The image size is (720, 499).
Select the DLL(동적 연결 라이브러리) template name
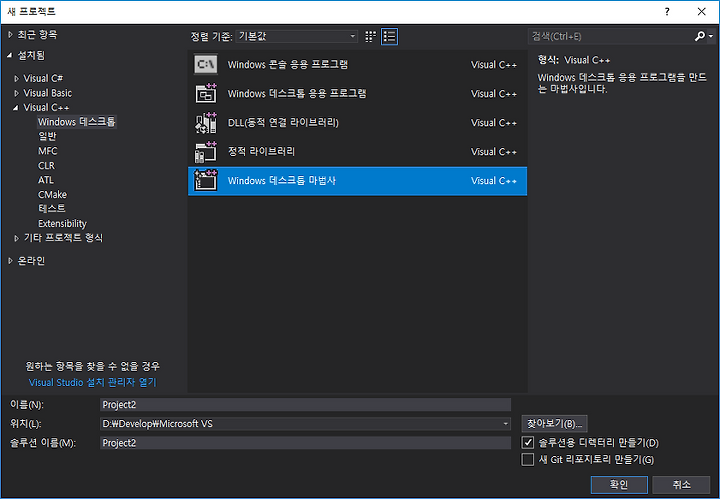point(283,123)
